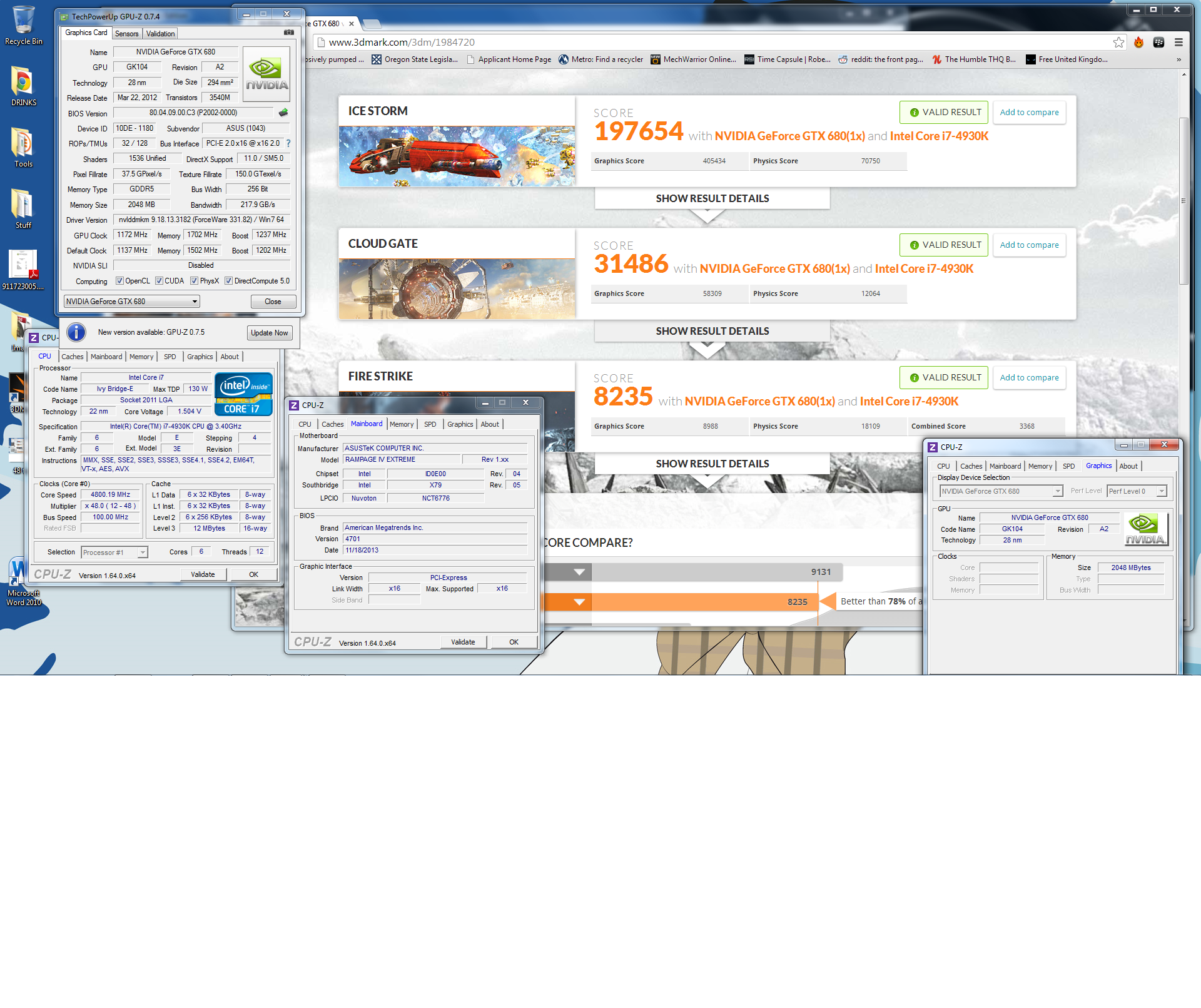The image size is (1201, 1008).
Task: Expand the Ice Storm result details
Action: (x=712, y=198)
